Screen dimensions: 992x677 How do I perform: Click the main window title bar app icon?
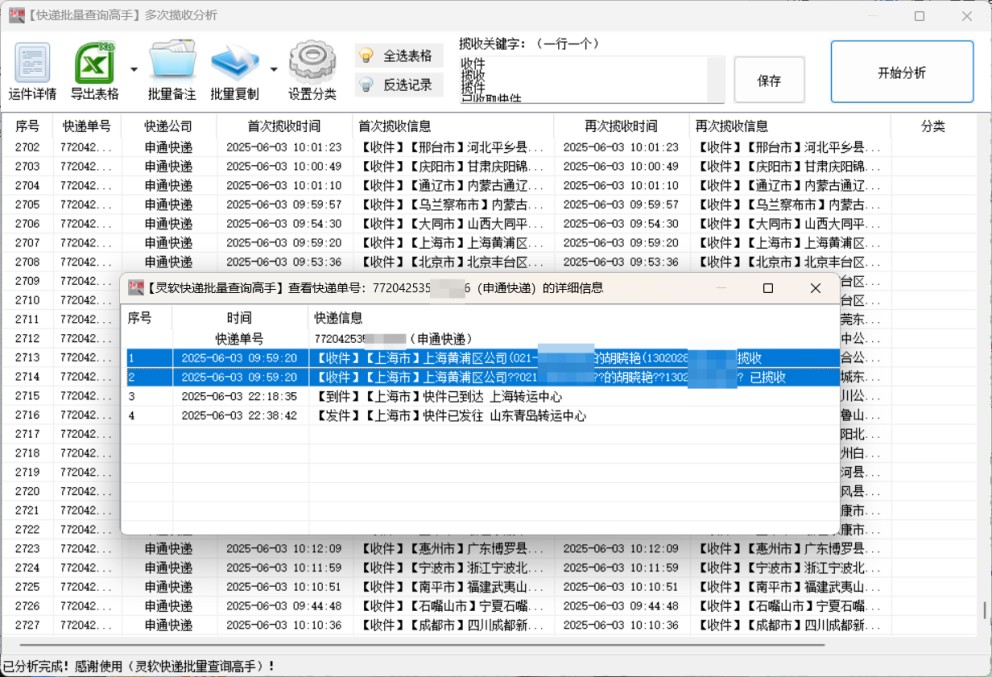click(17, 15)
